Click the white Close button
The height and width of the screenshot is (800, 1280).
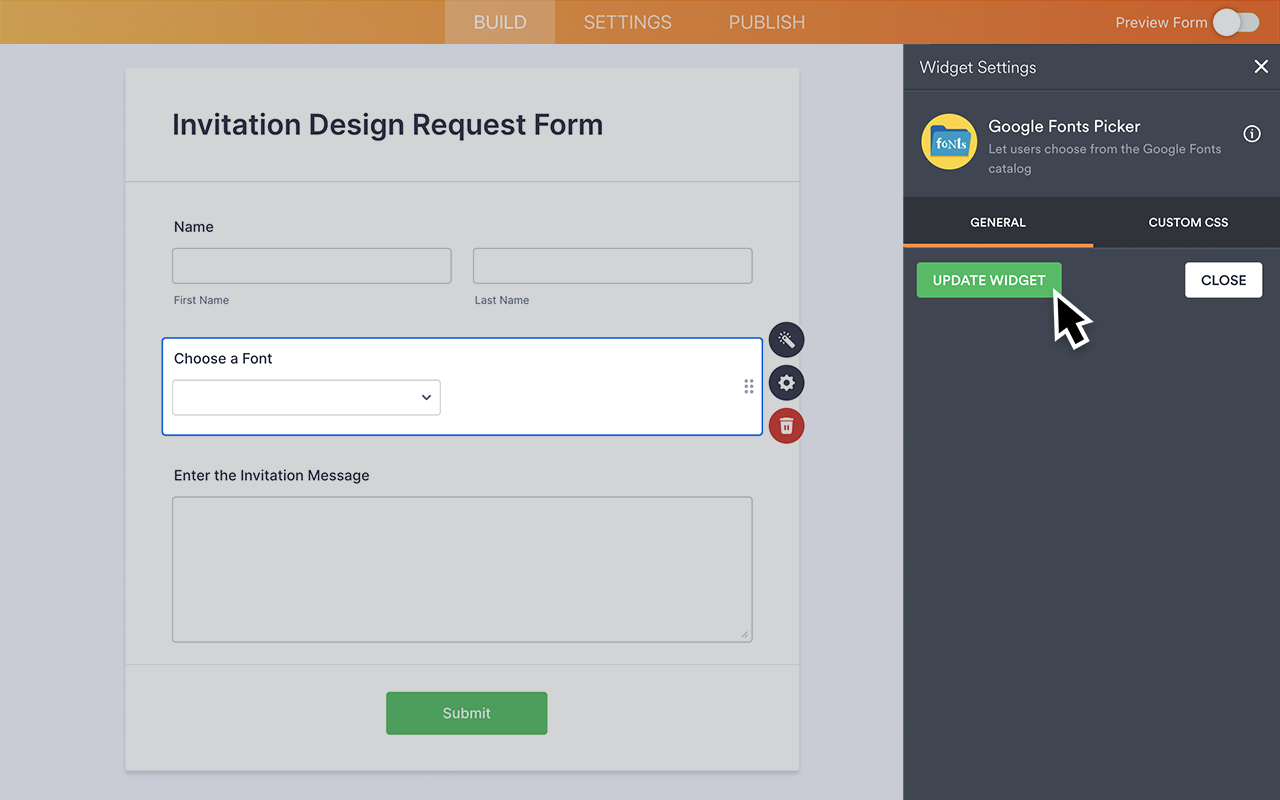click(x=1223, y=280)
